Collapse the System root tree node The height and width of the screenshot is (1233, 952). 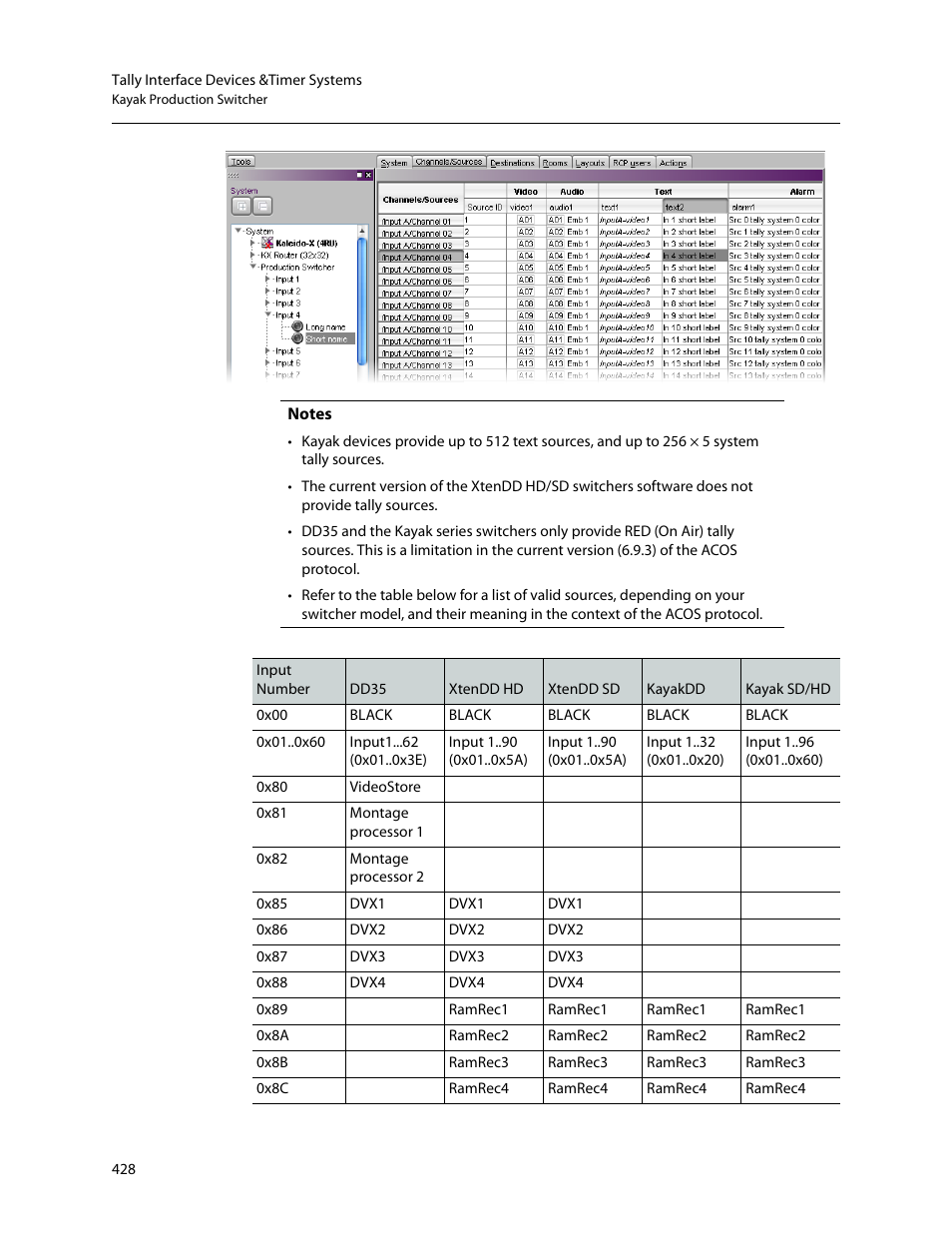pyautogui.click(x=238, y=231)
